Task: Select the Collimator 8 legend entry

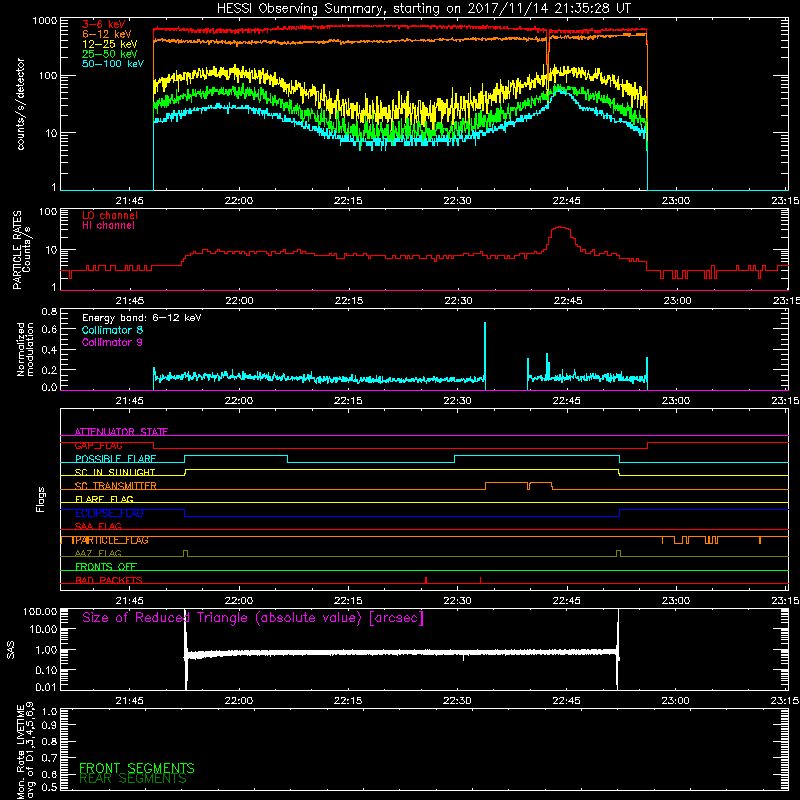Action: click(112, 330)
